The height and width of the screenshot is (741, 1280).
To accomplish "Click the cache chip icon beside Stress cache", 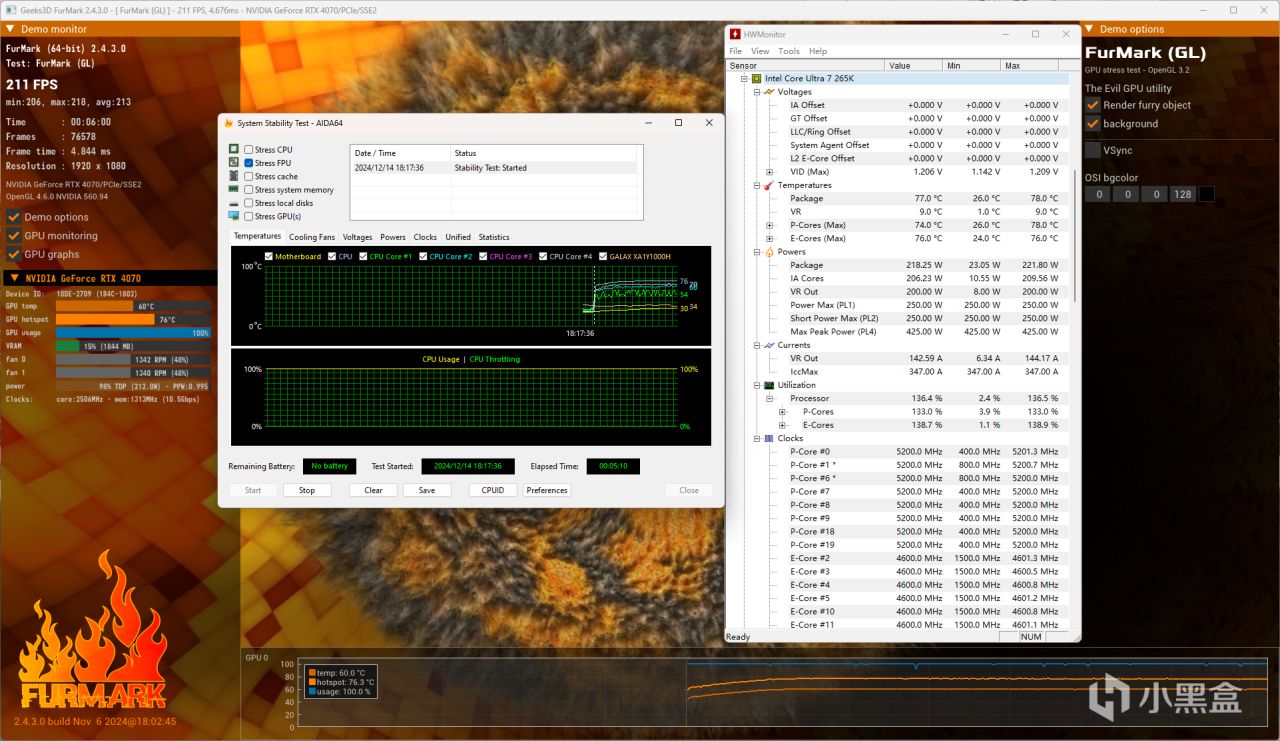I will coord(234,176).
